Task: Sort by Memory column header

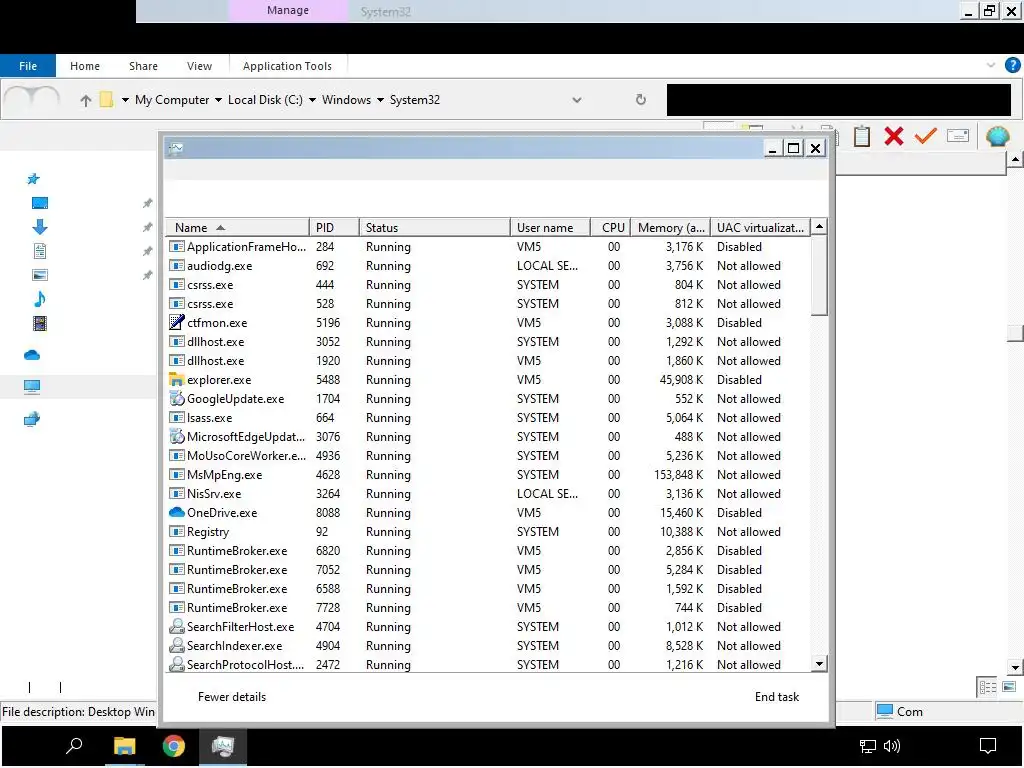Action: pos(670,227)
